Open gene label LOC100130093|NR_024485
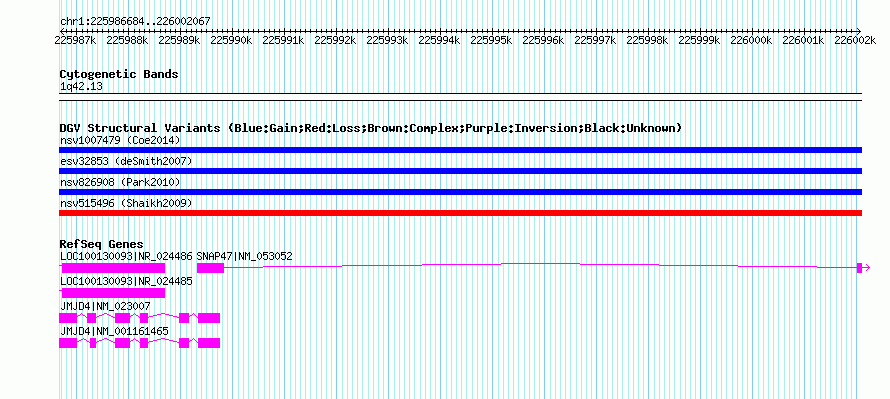The image size is (890, 399). 126,281
